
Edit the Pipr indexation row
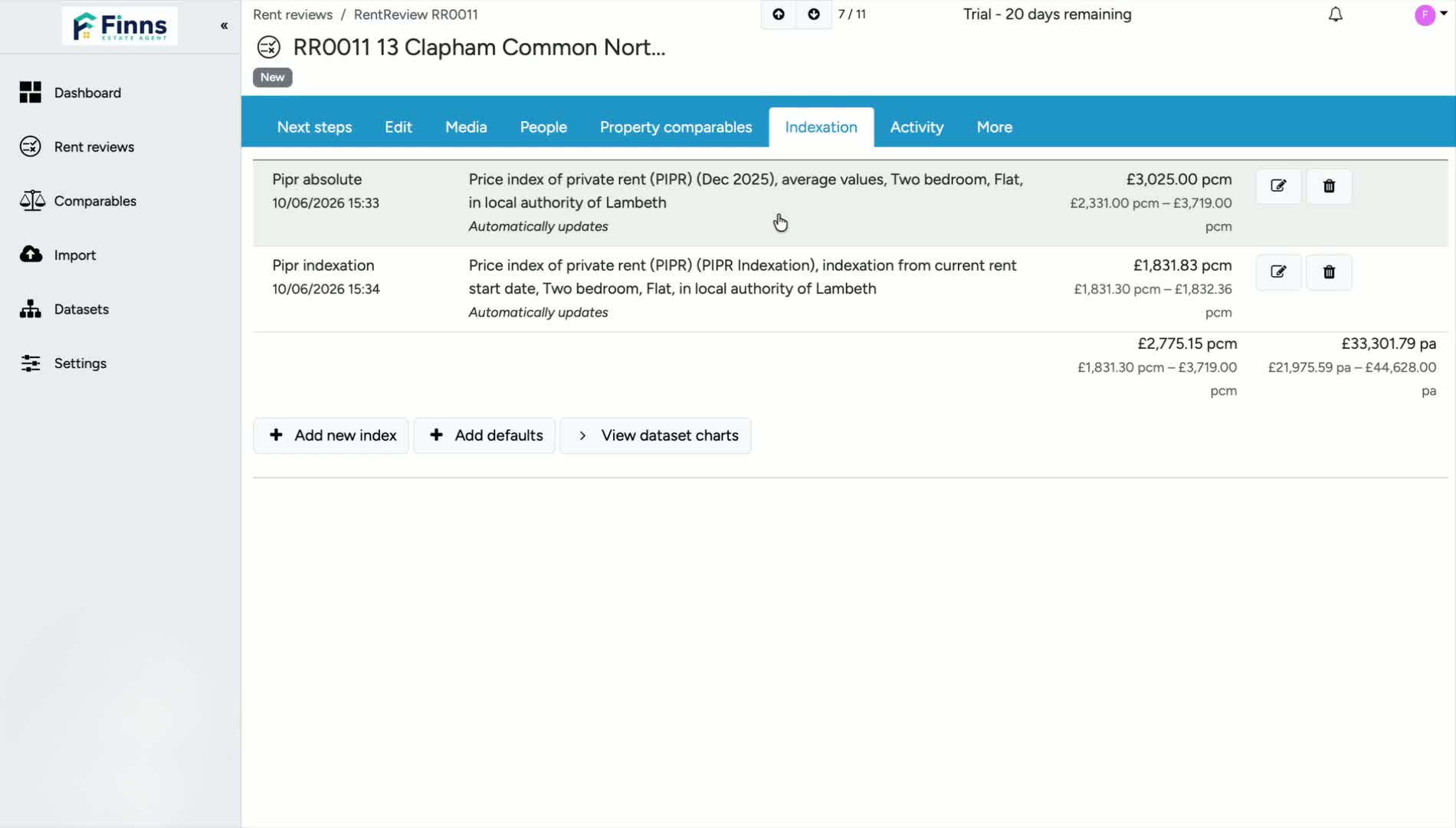click(x=1278, y=272)
